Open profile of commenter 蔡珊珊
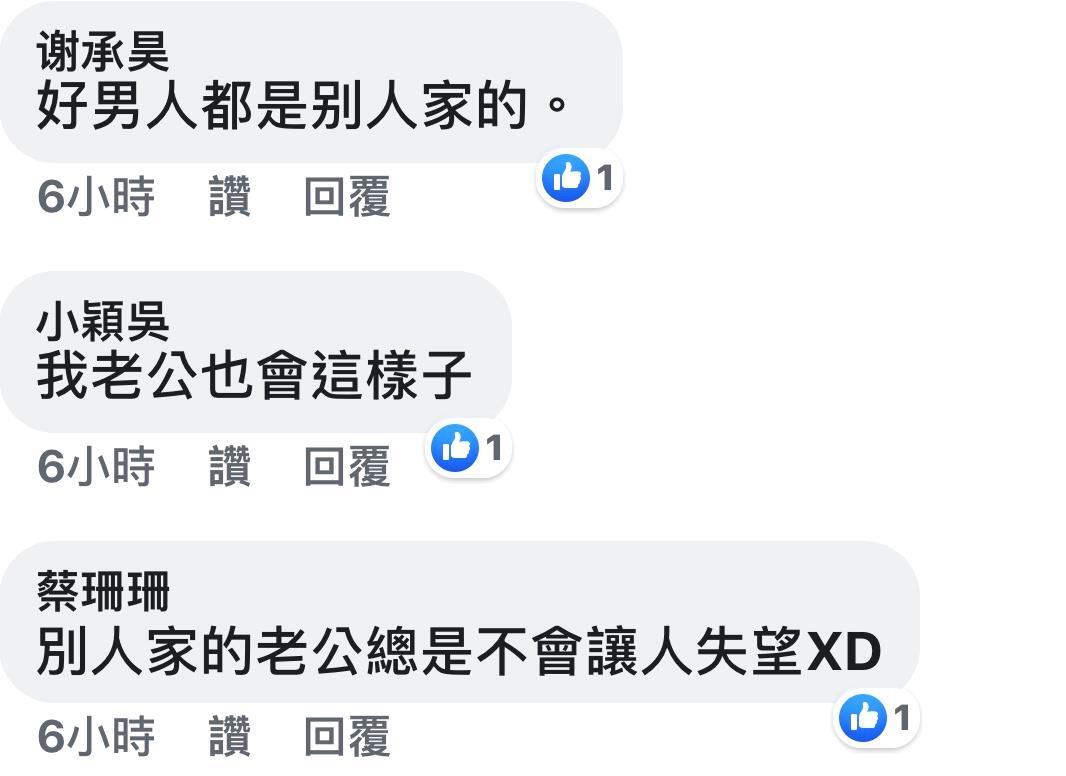Image resolution: width=1066 pixels, height=776 pixels. [x=103, y=591]
